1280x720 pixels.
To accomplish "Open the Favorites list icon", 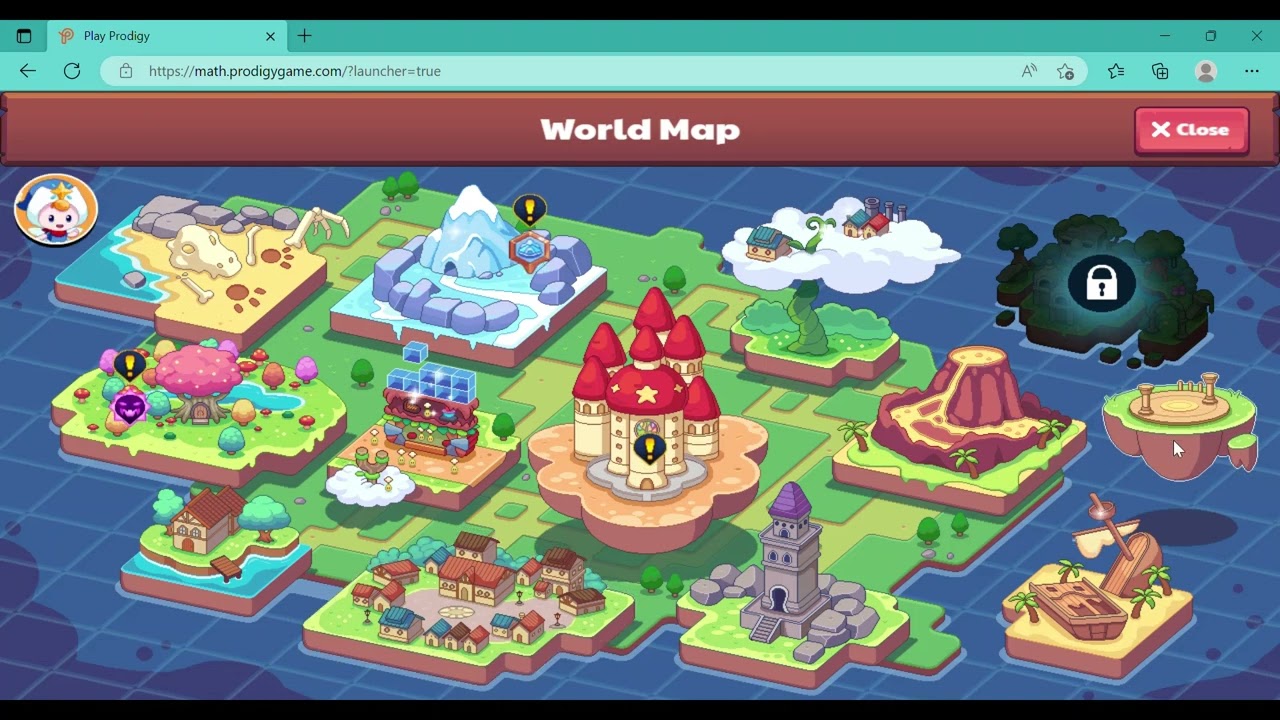I will pos(1116,71).
